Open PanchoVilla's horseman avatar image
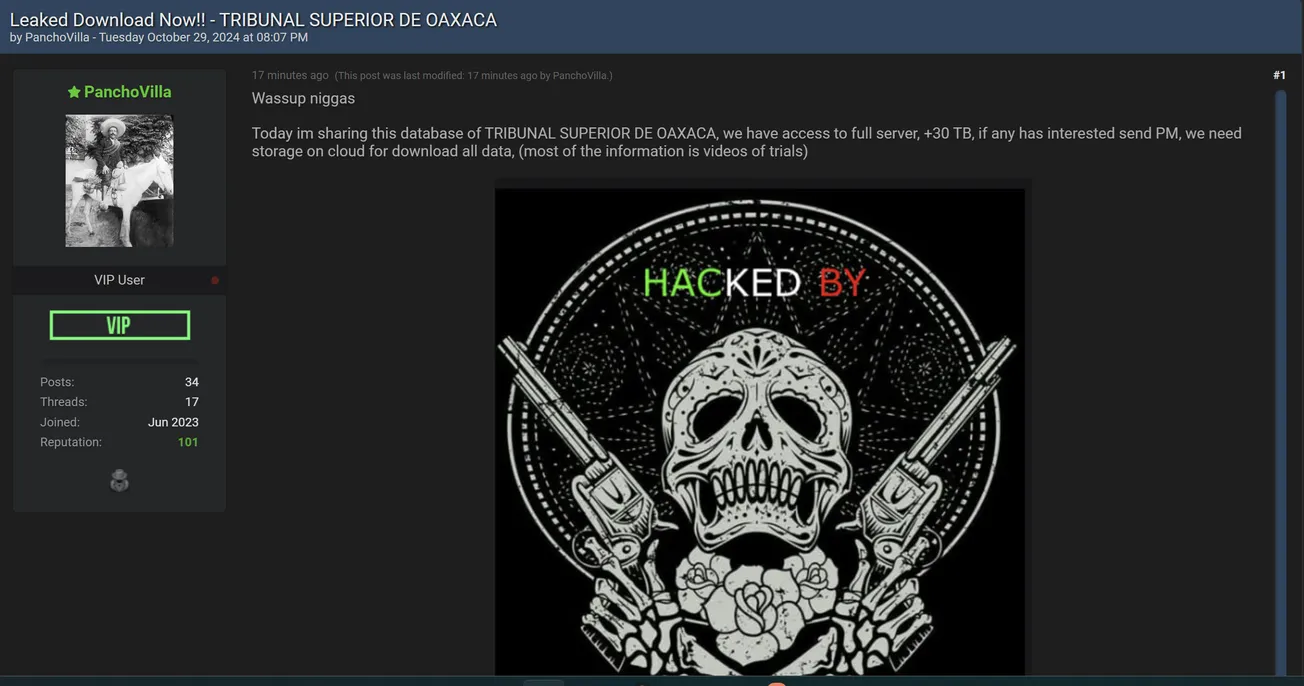The height and width of the screenshot is (686, 1304). tap(119, 181)
